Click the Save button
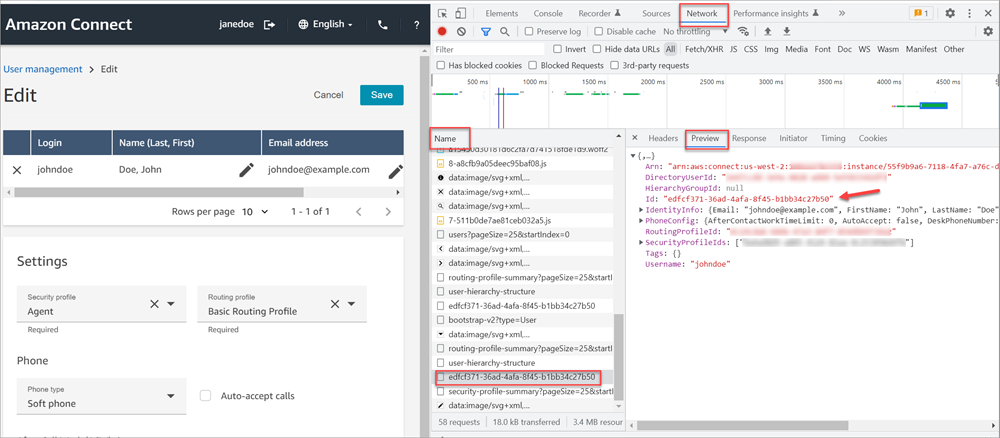 tap(381, 95)
